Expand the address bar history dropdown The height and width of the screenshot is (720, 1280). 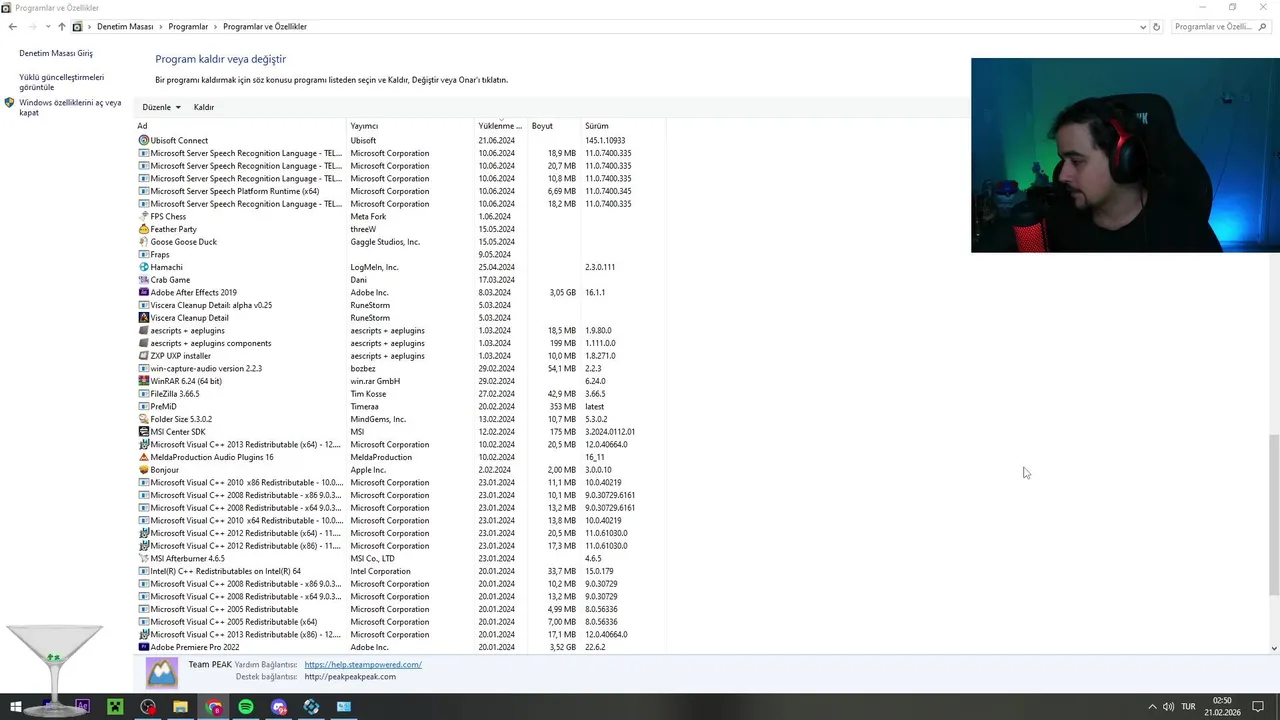1143,27
